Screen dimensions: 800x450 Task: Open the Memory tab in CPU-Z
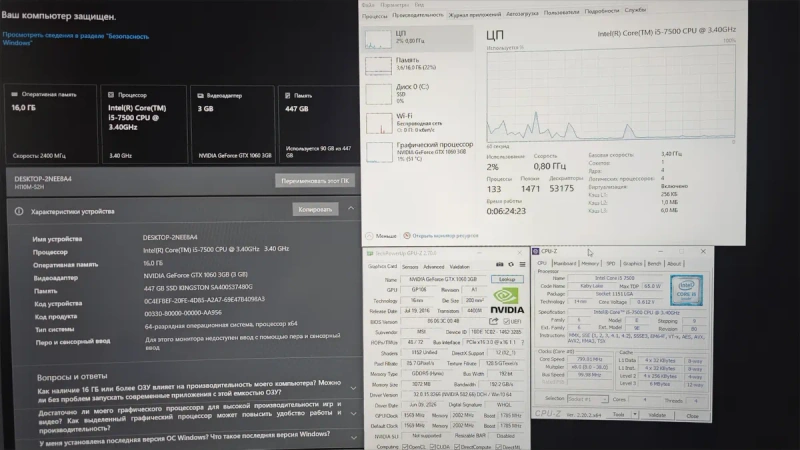[590, 264]
